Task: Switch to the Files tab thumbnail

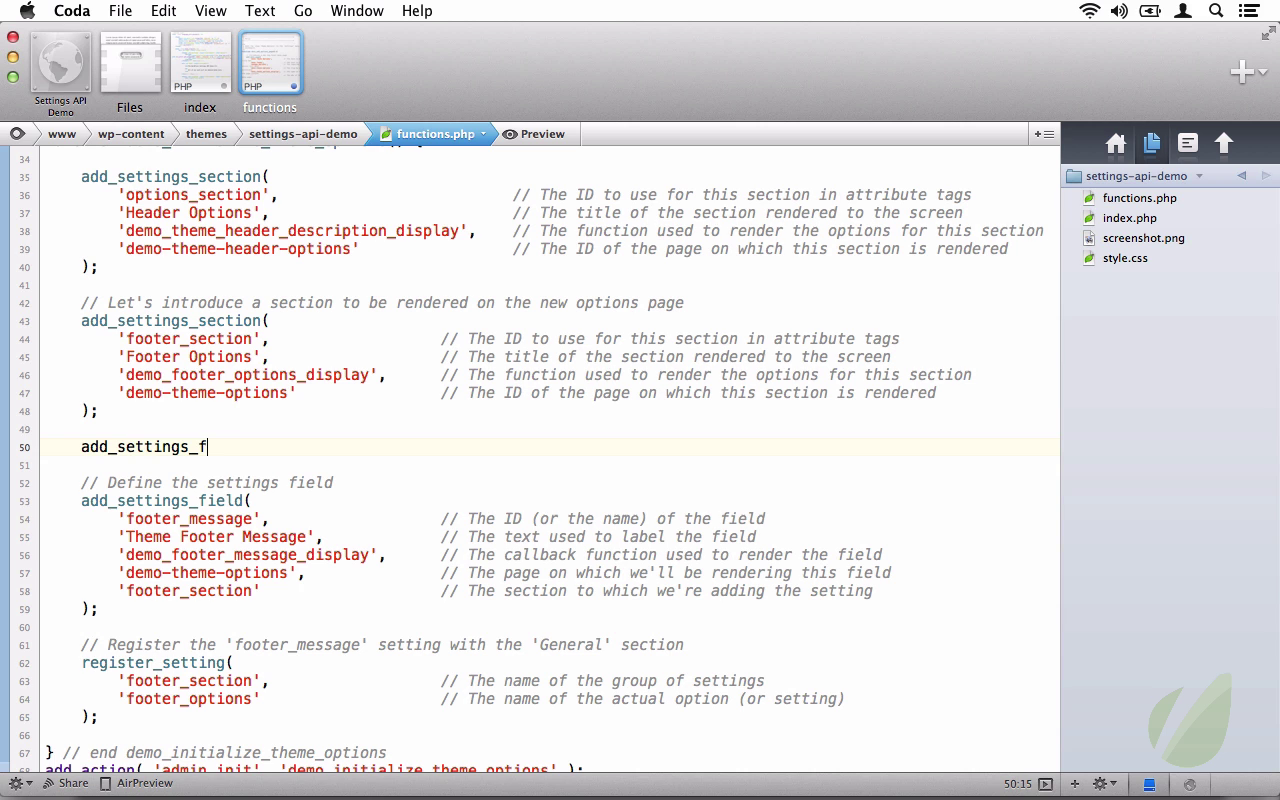Action: point(130,73)
